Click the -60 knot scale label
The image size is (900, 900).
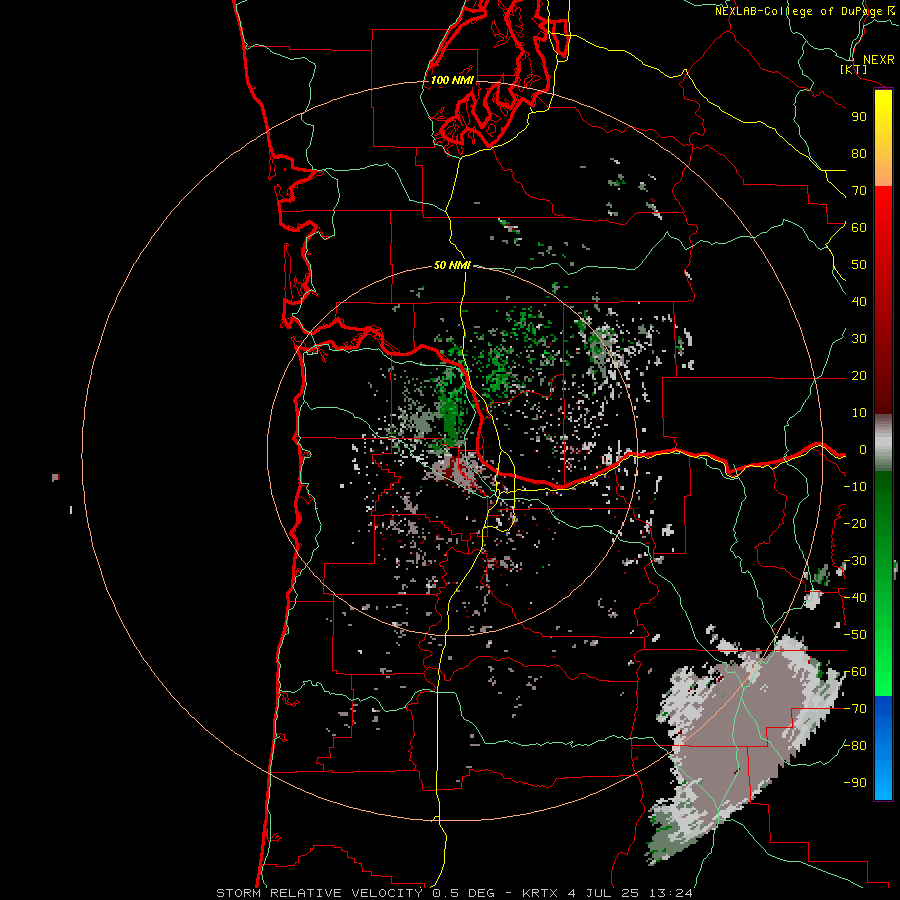pos(855,672)
